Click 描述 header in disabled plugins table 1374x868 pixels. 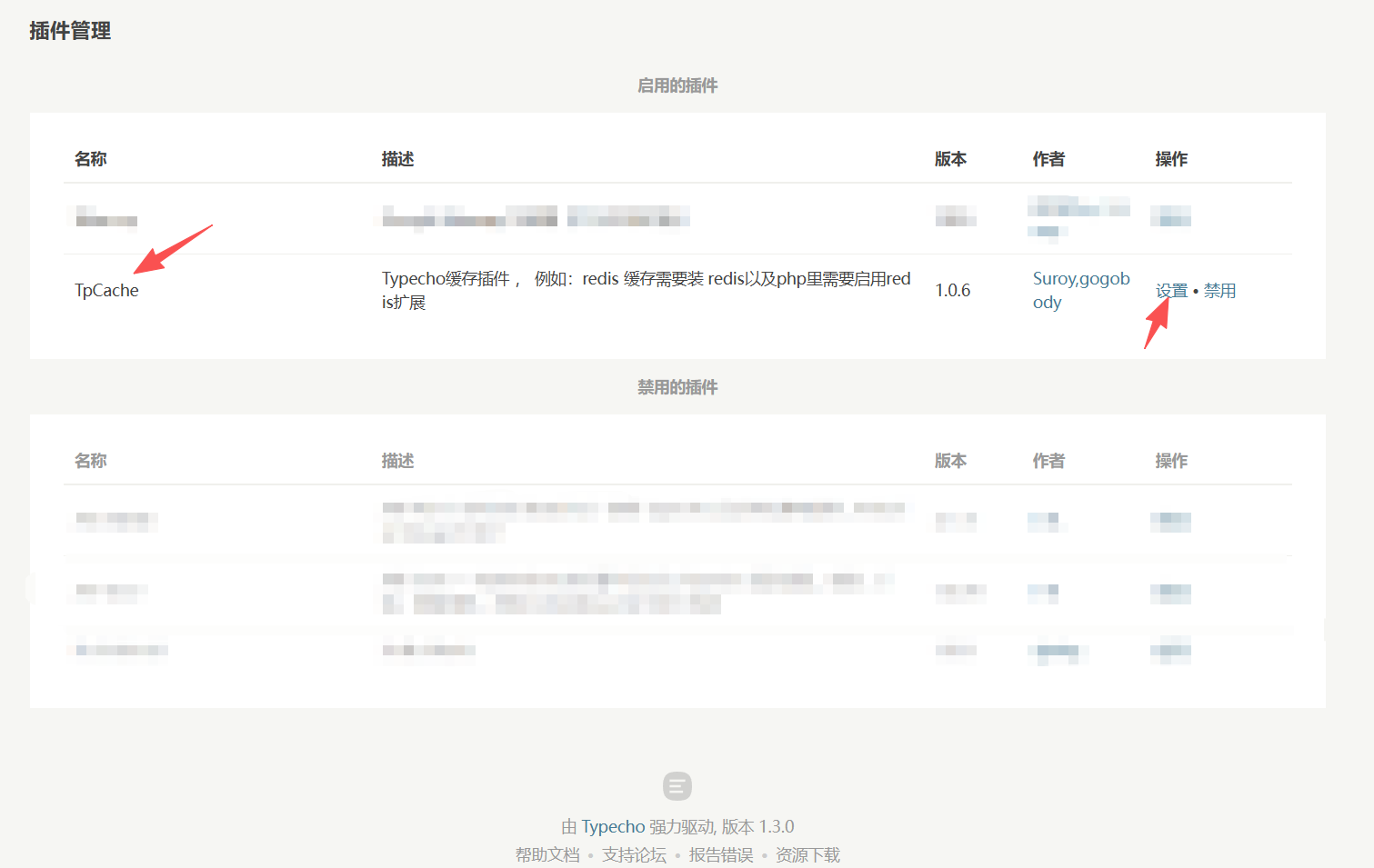tap(398, 461)
